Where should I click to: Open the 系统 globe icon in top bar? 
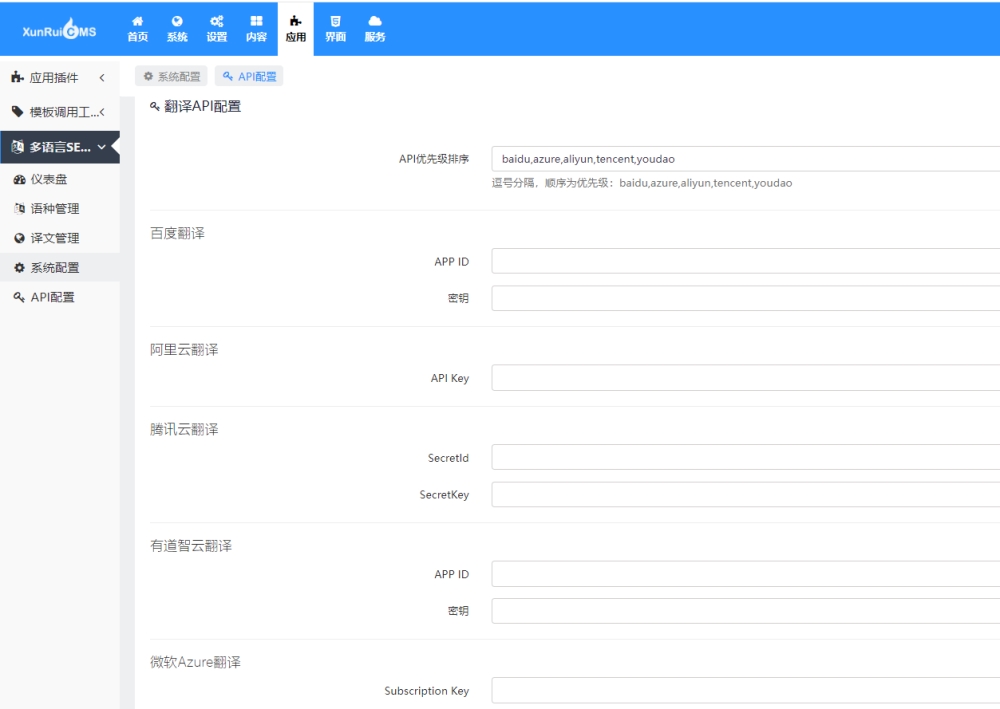(x=177, y=21)
